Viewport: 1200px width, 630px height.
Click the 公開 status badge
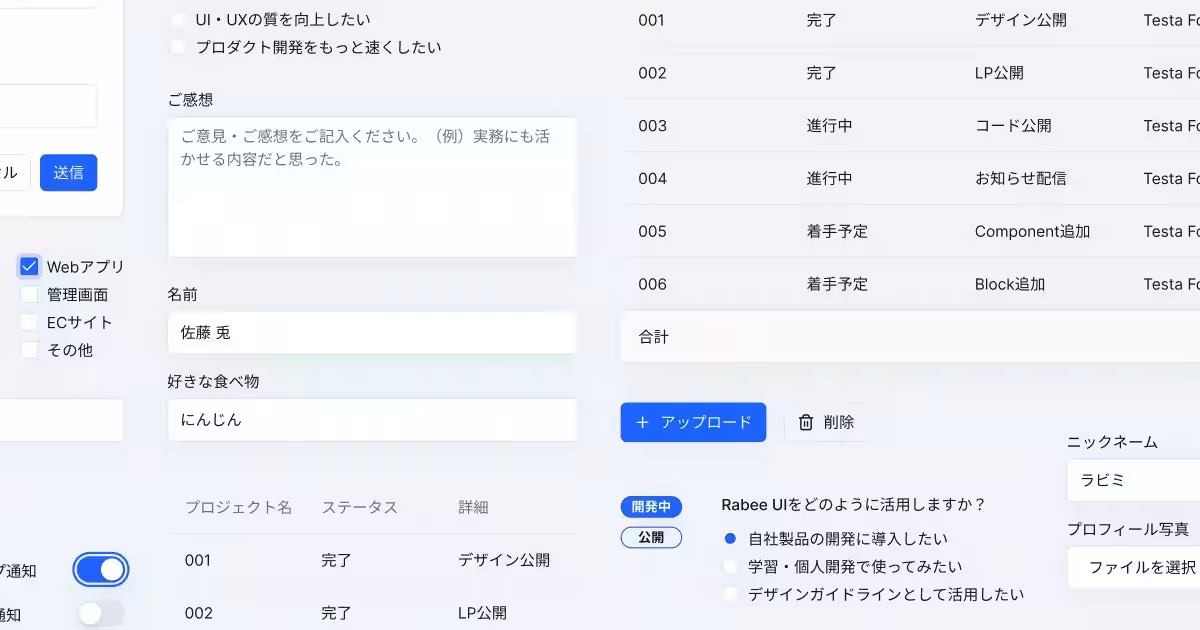651,537
